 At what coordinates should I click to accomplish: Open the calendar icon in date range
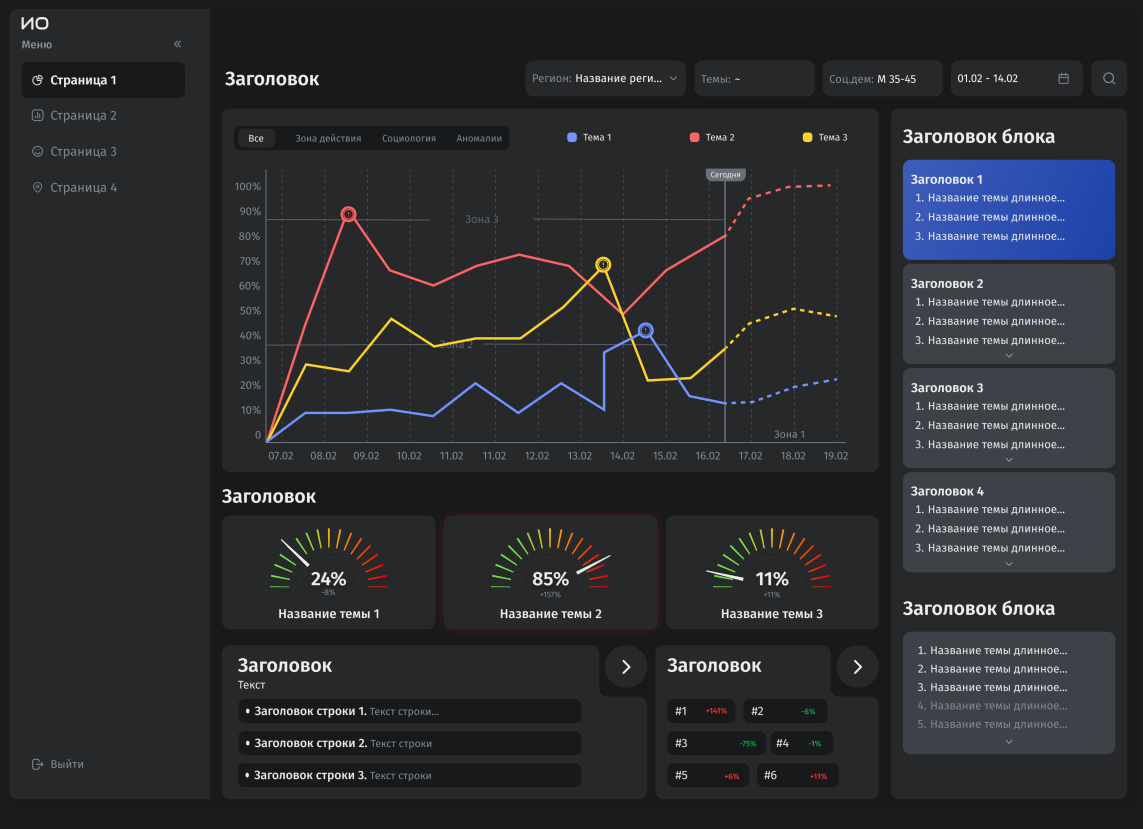tap(1063, 79)
